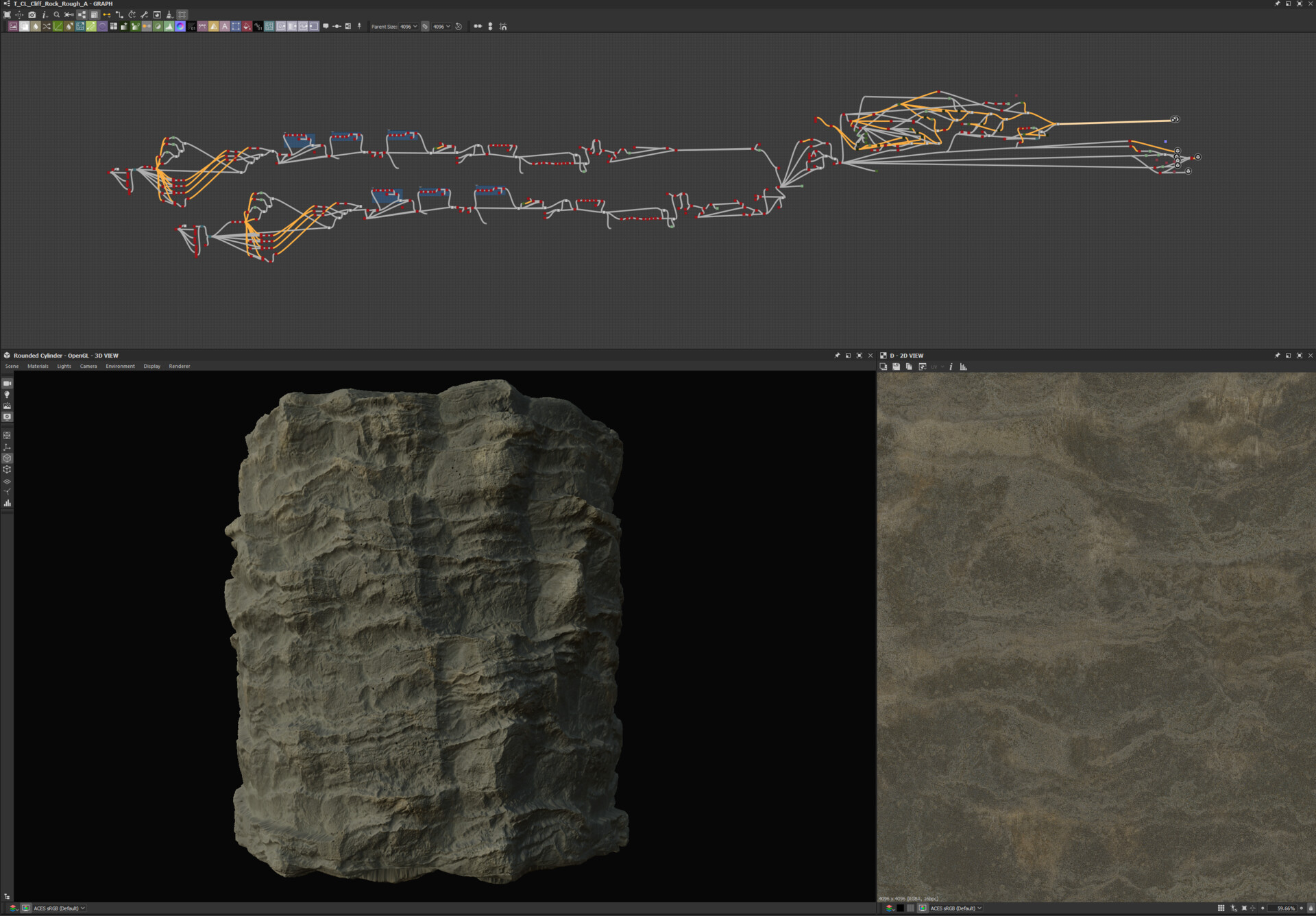This screenshot has width=1316, height=916.
Task: Click the information icon in the 2D view
Action: [x=951, y=367]
